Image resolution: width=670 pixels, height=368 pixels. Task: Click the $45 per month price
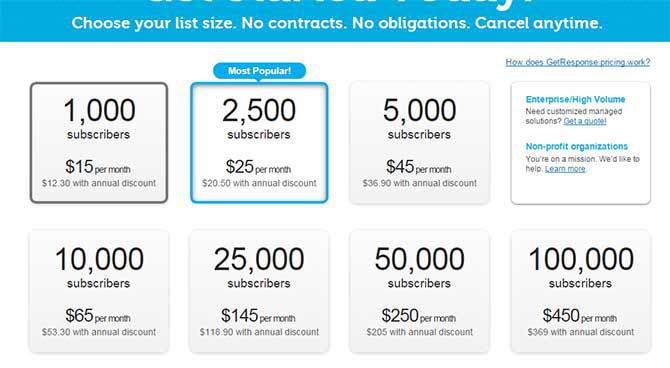pos(419,167)
